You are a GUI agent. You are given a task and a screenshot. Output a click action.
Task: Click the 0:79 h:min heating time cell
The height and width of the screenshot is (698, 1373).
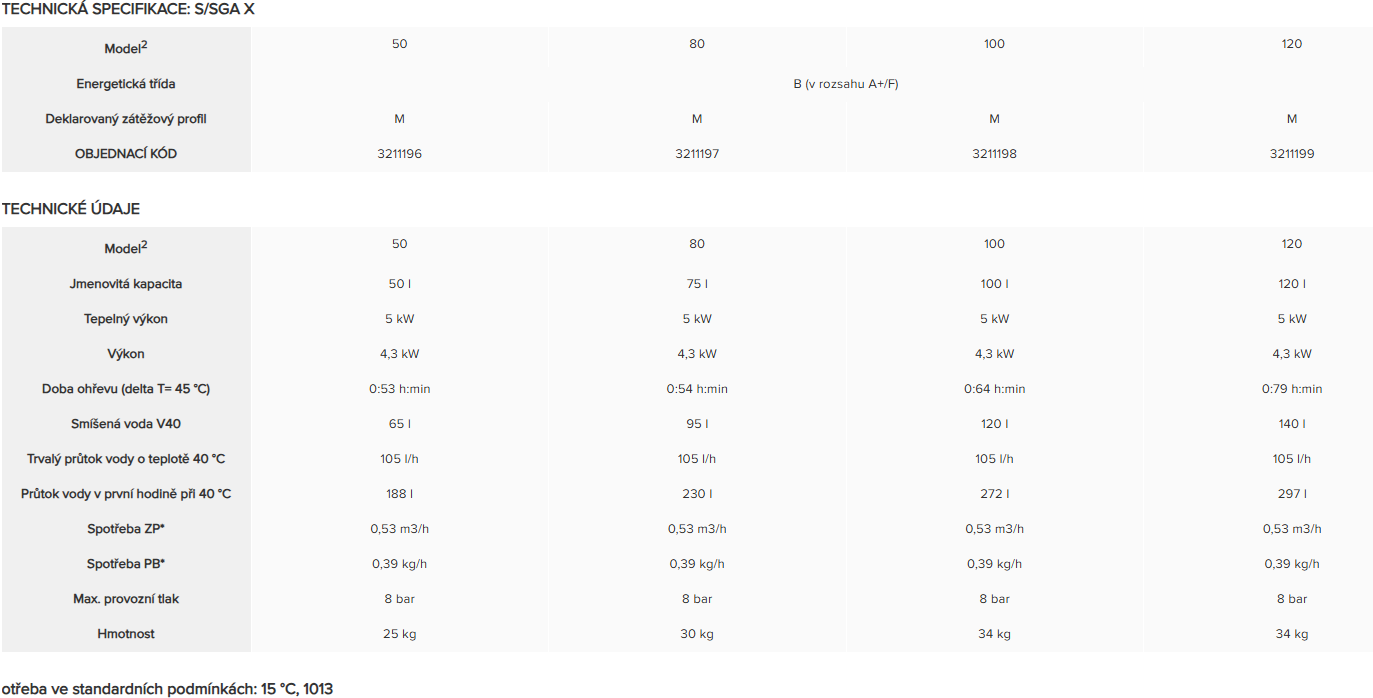[1292, 389]
